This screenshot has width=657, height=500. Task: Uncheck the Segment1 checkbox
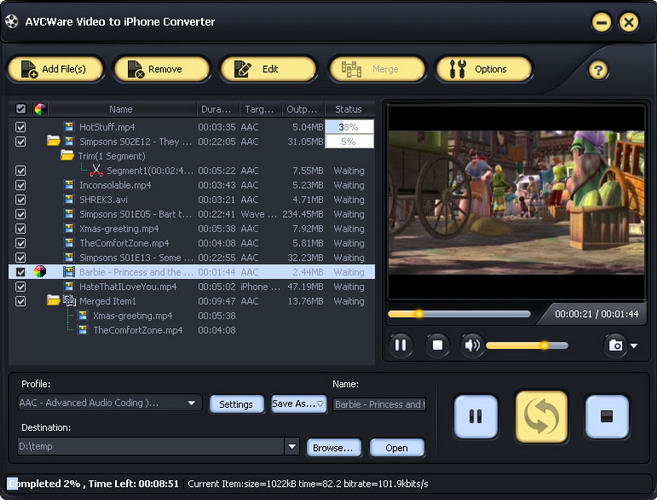coord(21,170)
